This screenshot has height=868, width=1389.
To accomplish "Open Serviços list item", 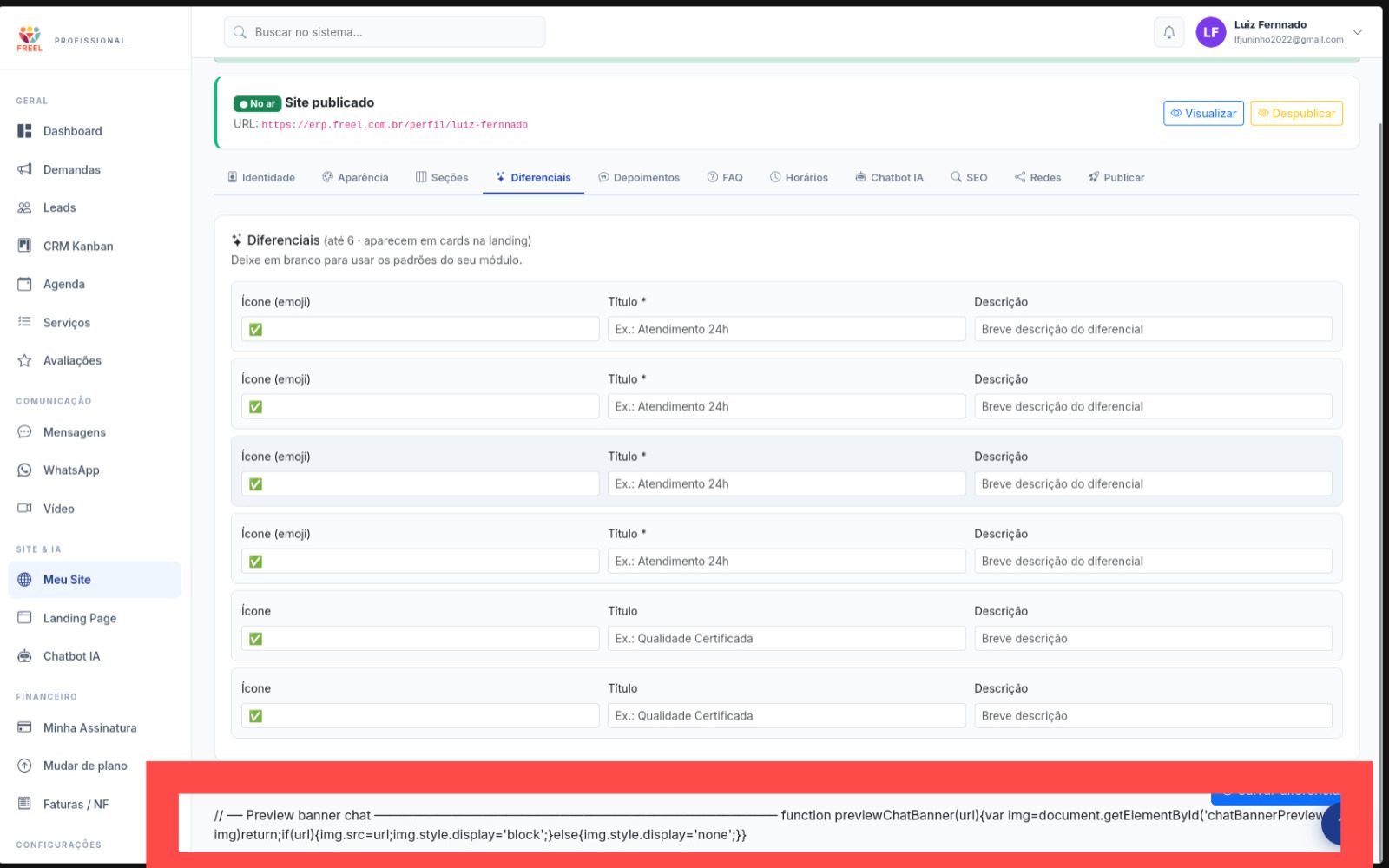I will [66, 322].
